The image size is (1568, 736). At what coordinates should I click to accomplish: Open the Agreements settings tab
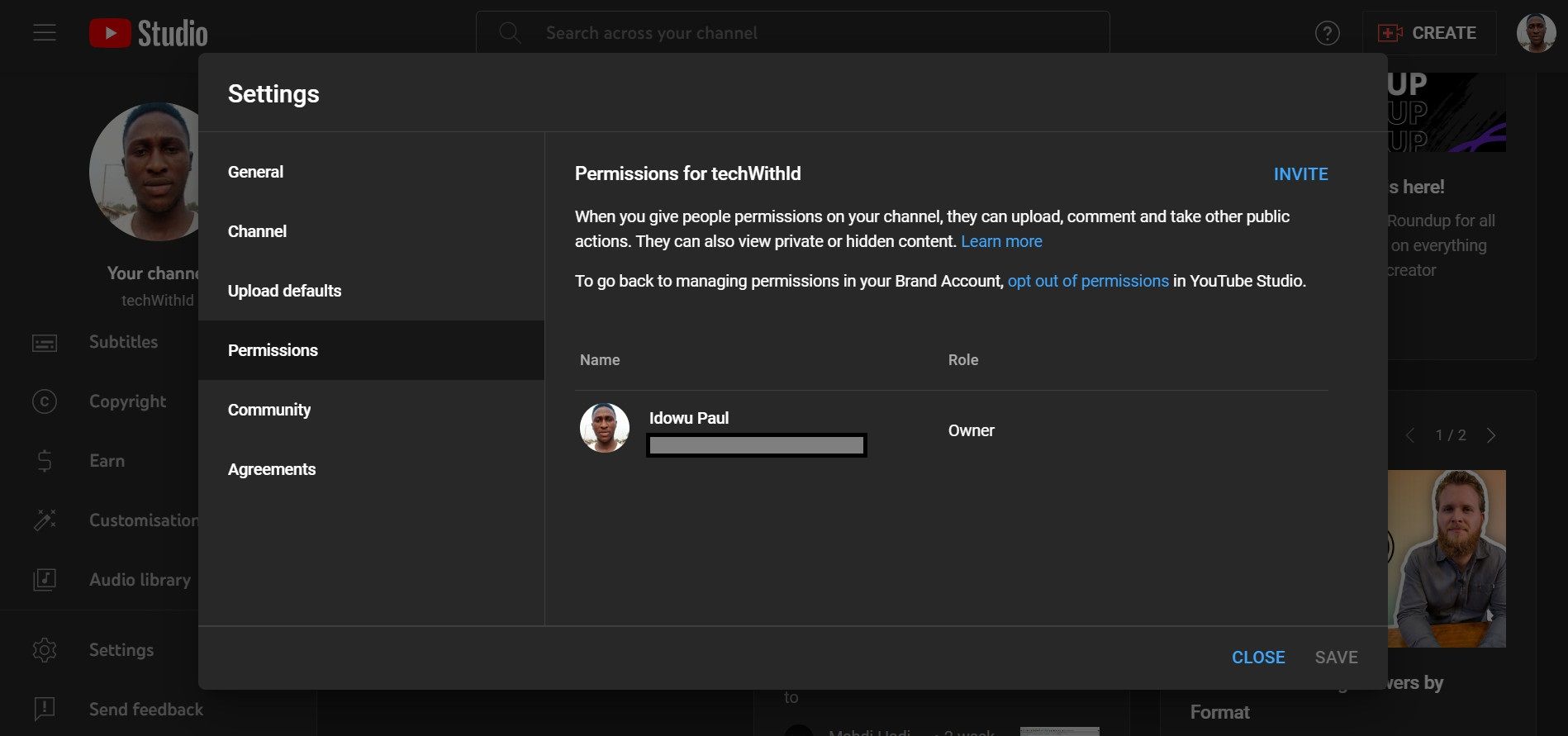click(x=272, y=469)
